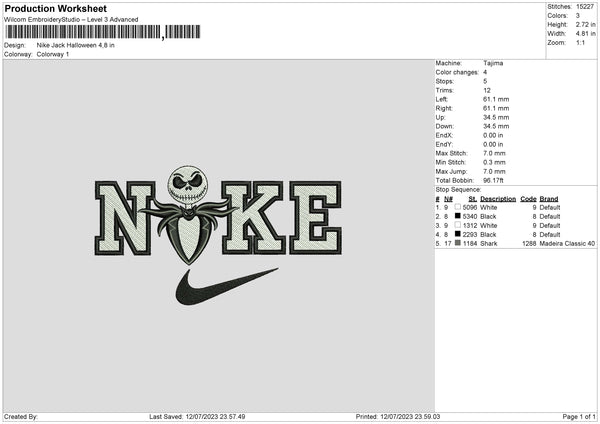Click the Height value '2.72 in'
This screenshot has height=424, width=600.
585,24
